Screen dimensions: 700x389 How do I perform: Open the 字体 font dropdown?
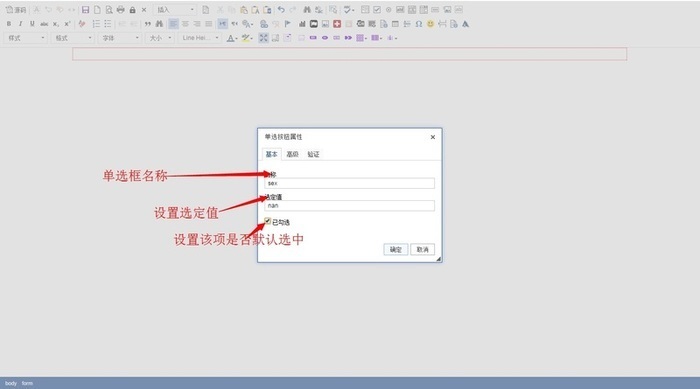point(120,38)
